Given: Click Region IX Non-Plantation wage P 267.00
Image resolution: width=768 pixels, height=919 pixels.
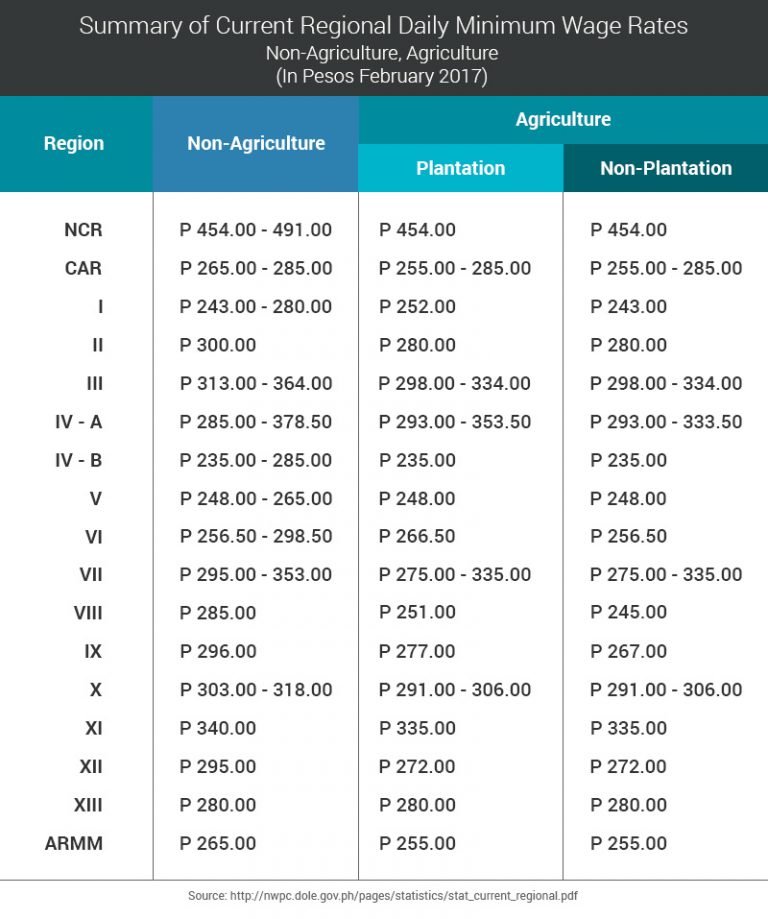Looking at the screenshot, I should (629, 651).
